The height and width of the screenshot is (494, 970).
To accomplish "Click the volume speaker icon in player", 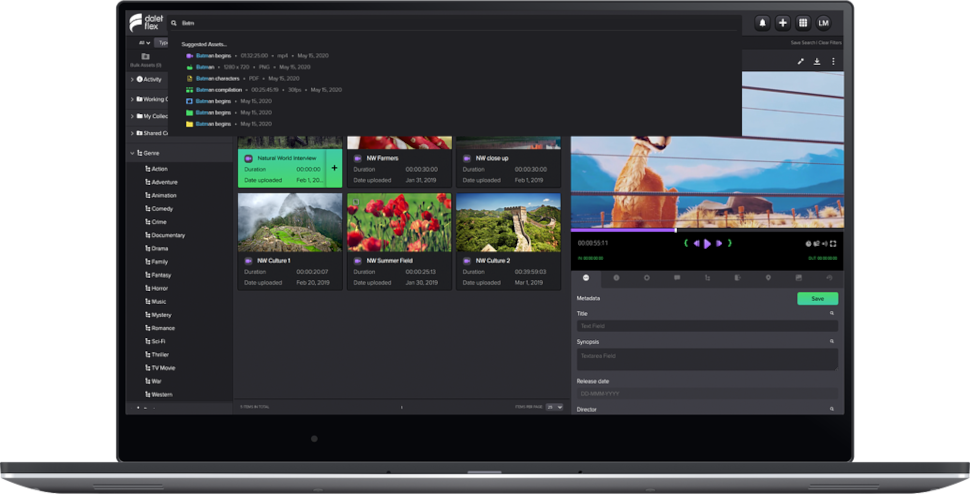I will 825,244.
